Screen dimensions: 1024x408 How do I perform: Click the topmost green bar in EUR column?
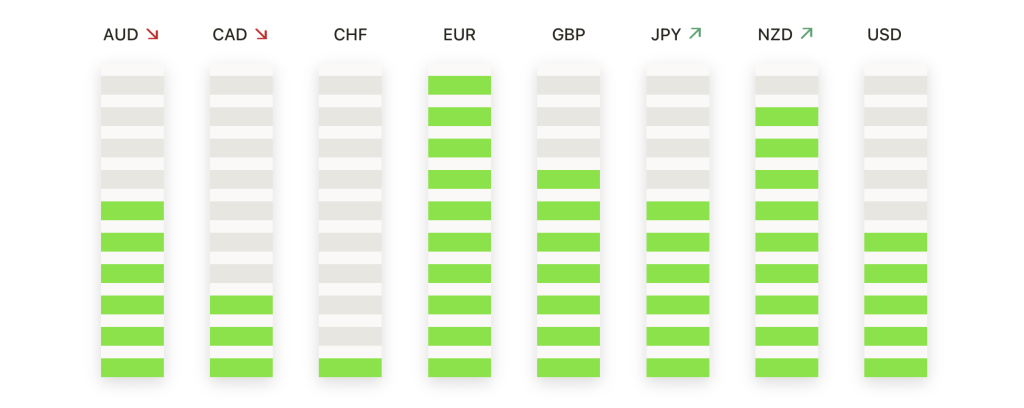[x=460, y=86]
